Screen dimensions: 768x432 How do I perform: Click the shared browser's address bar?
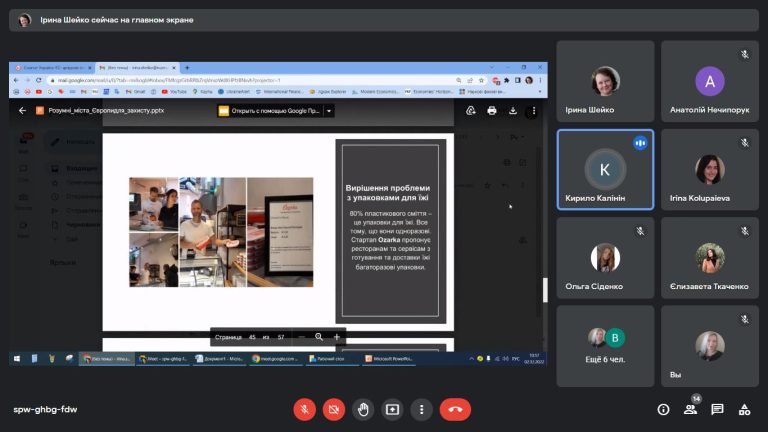click(255, 80)
